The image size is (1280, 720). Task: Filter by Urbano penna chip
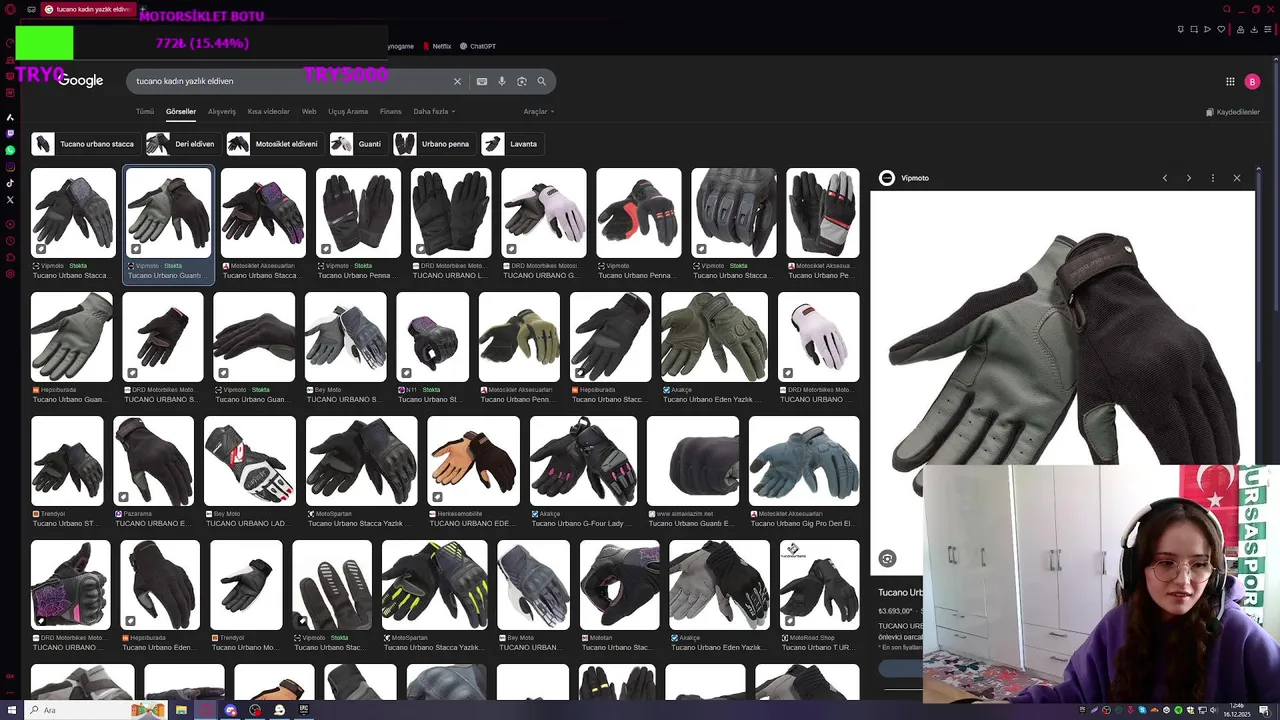[433, 144]
